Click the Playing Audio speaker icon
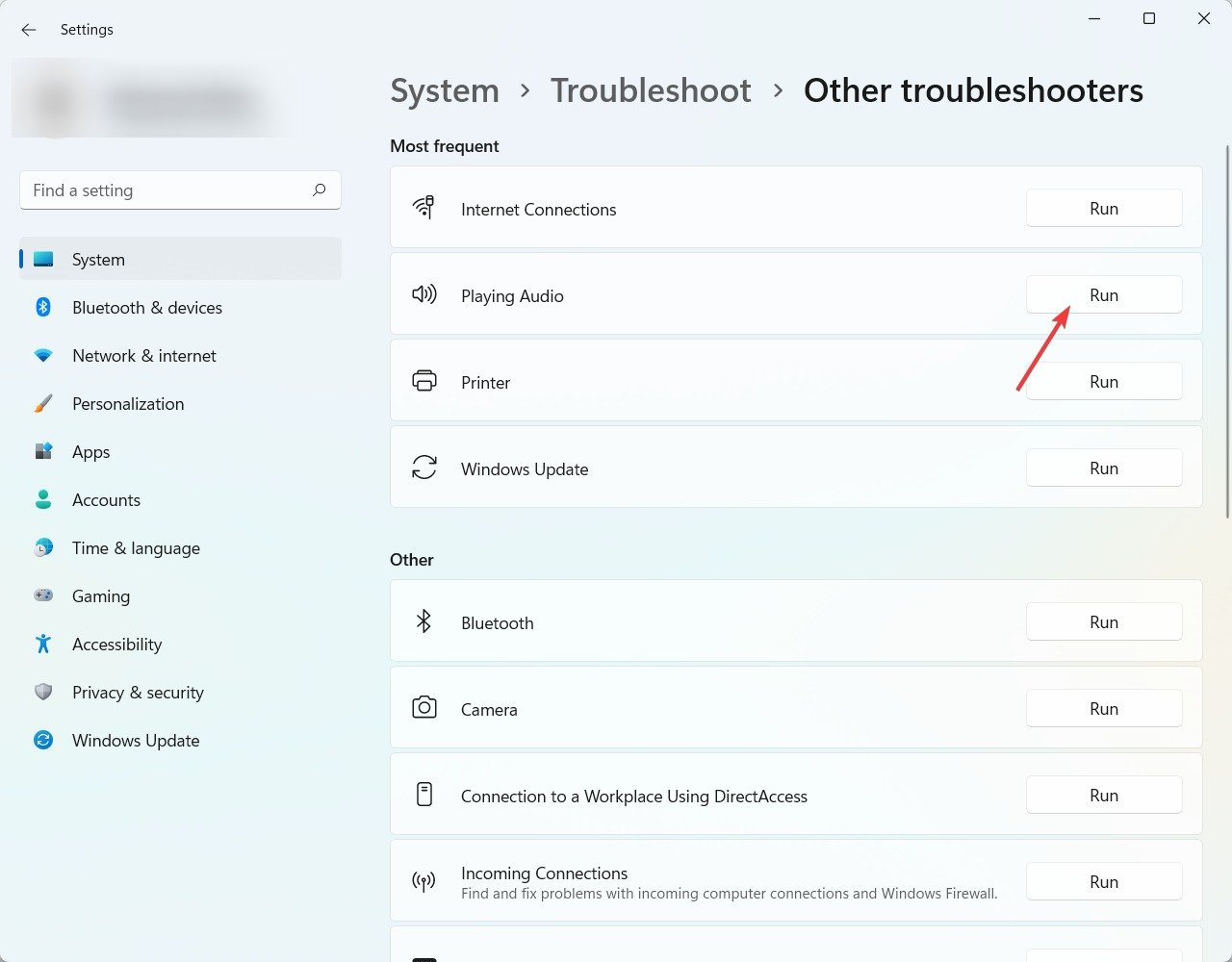This screenshot has height=962, width=1232. click(423, 294)
